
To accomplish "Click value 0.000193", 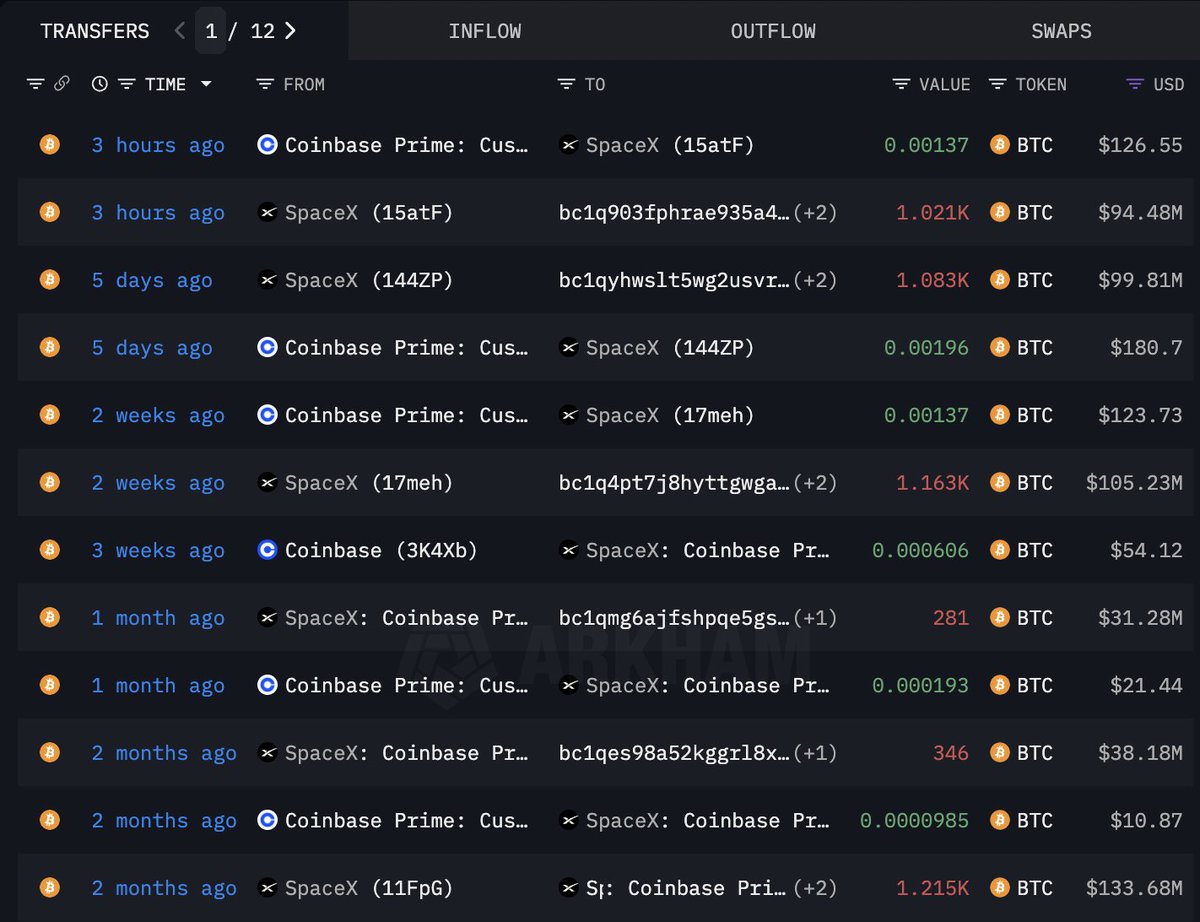I will [x=920, y=685].
